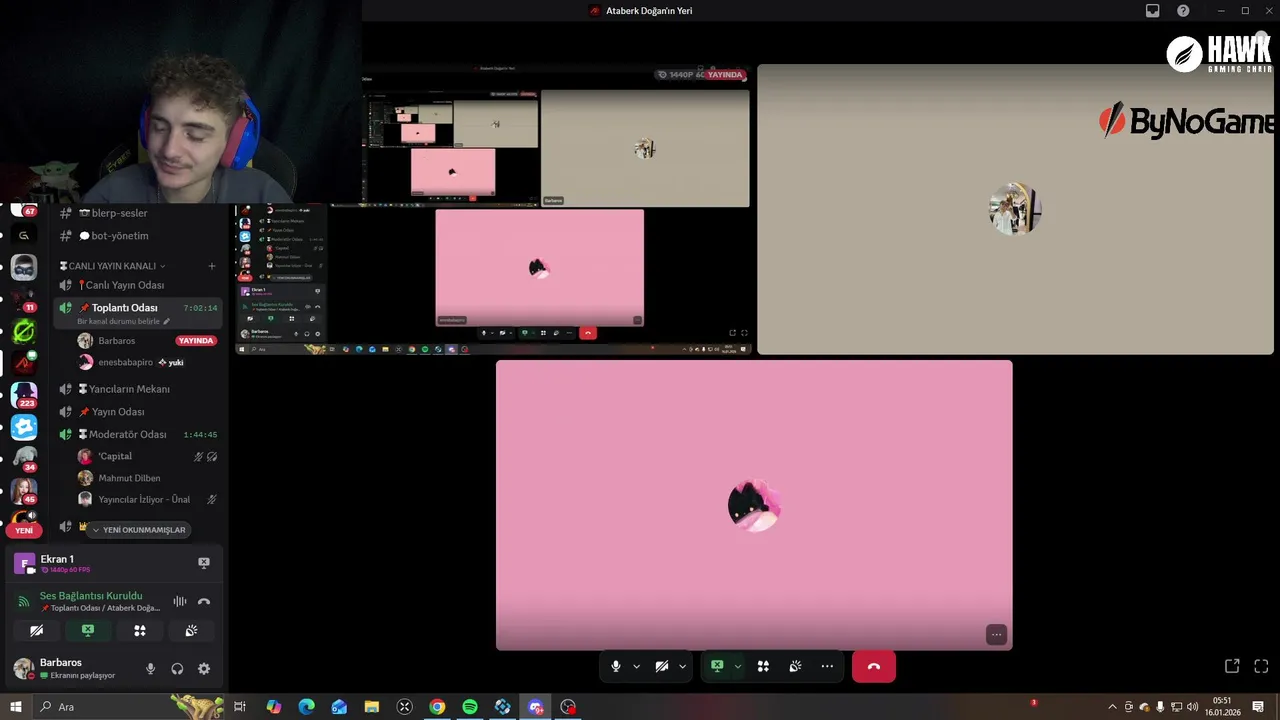The height and width of the screenshot is (720, 1280).
Task: Open server icon with 223 badge
Action: point(24,394)
